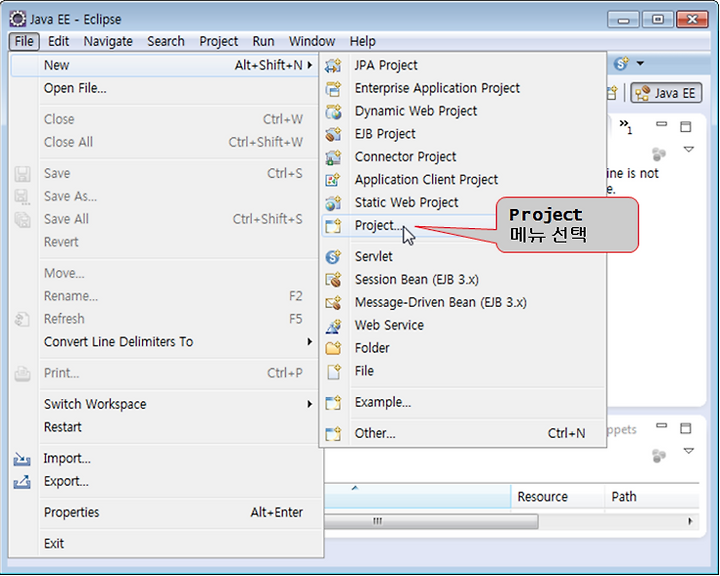This screenshot has width=720, height=576.
Task: Click the Enterprise Application Project icon
Action: [x=333, y=88]
